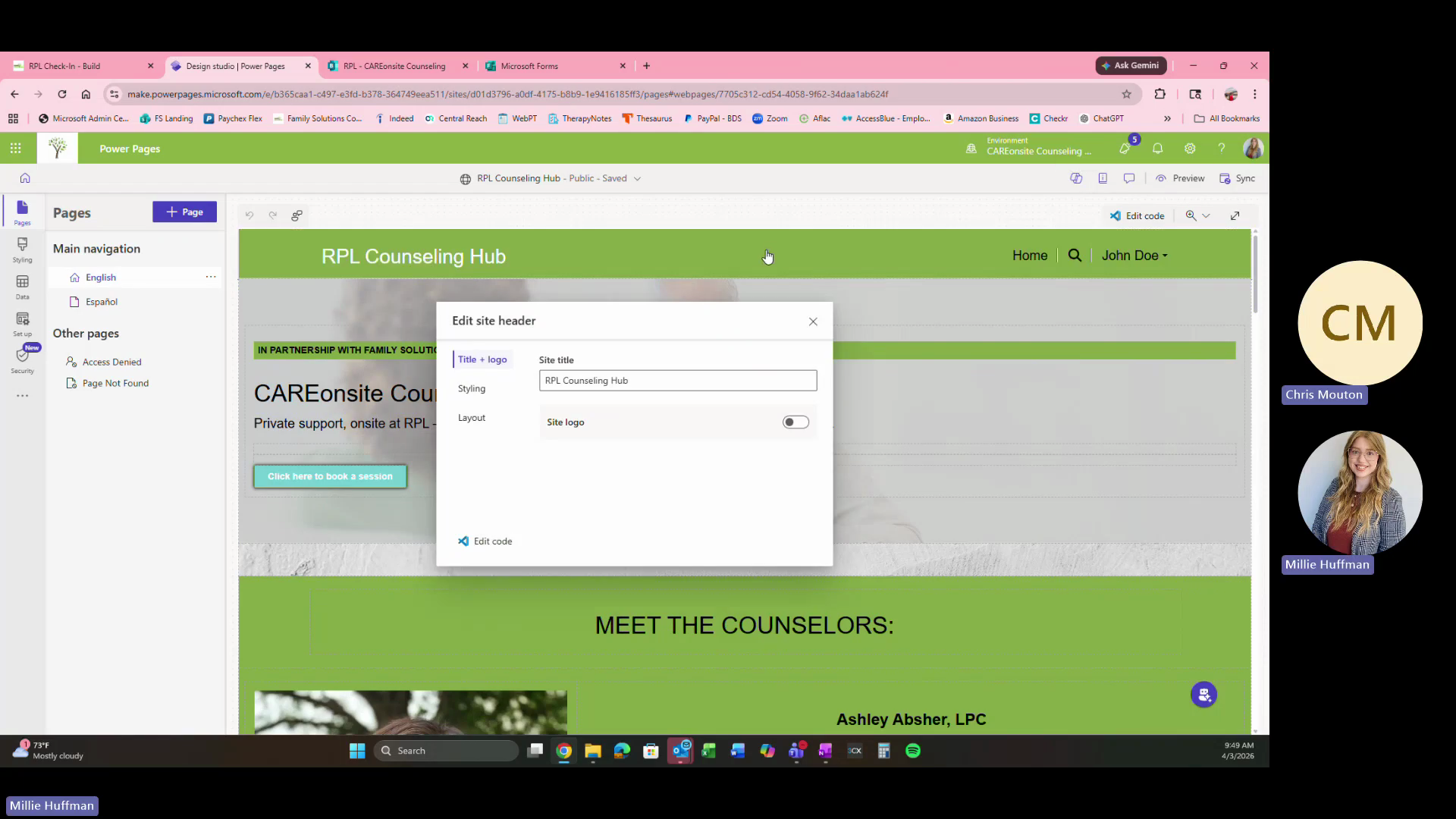
Task: Show more bookmarks chevron
Action: click(1167, 118)
